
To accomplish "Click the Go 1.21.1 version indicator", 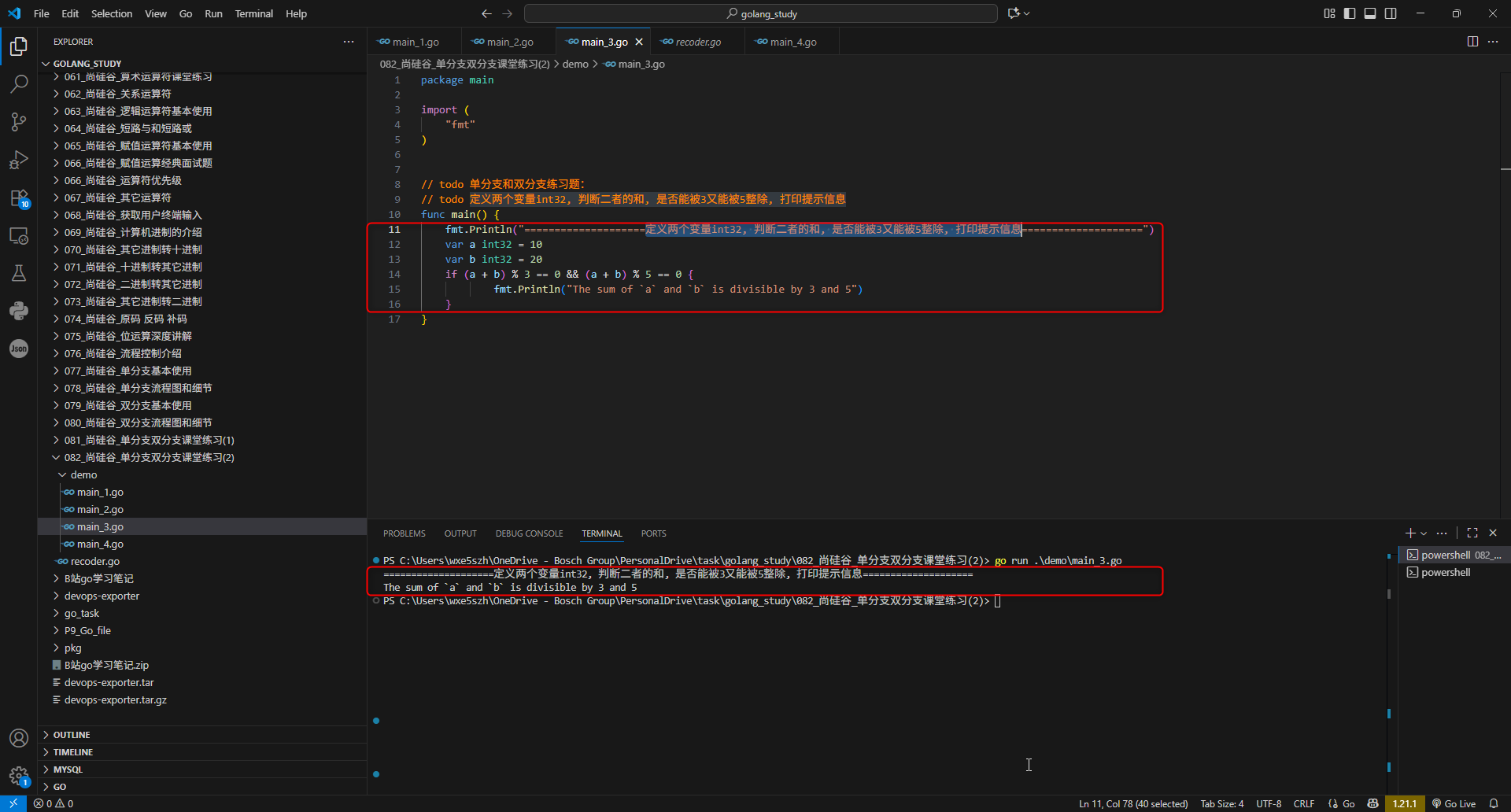I will [x=1404, y=803].
